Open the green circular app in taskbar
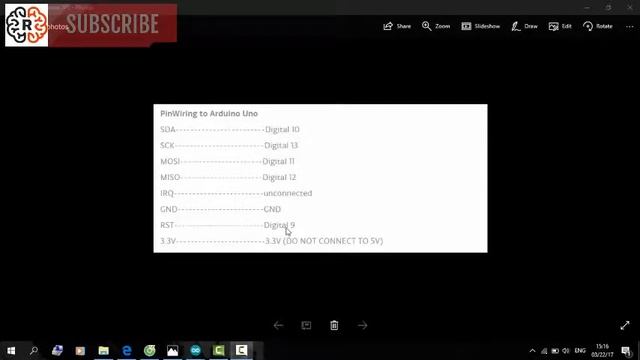Image resolution: width=640 pixels, height=360 pixels. click(149, 351)
